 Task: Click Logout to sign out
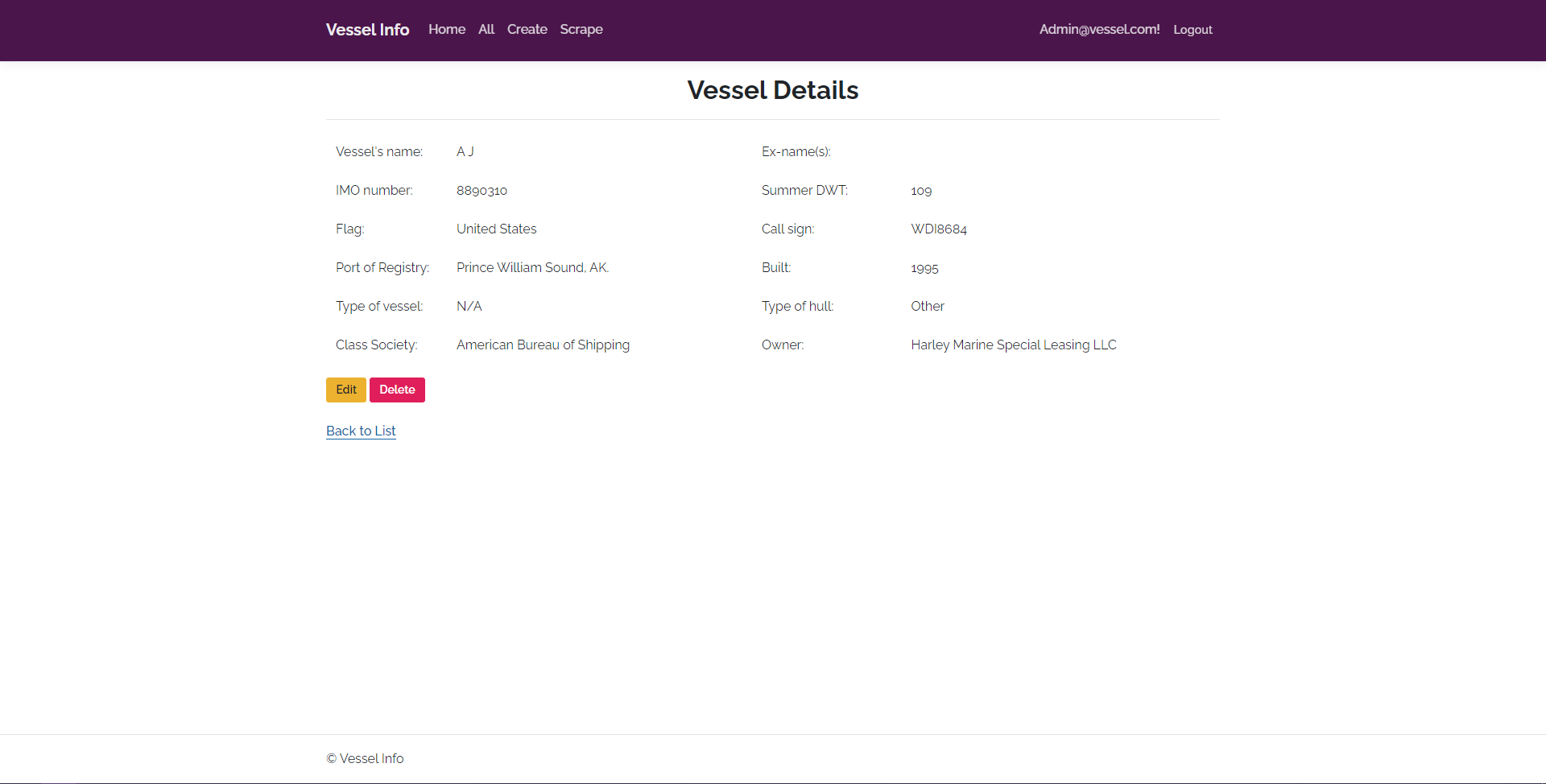coord(1193,30)
